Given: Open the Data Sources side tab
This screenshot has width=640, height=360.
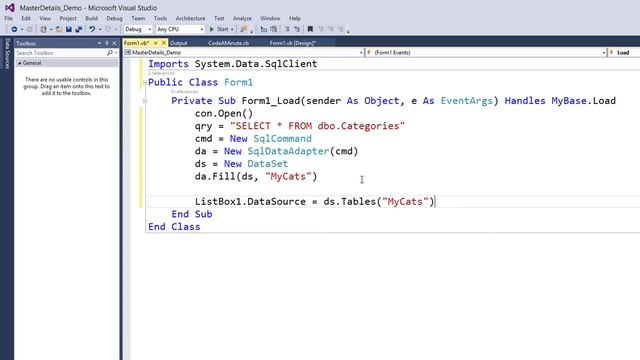Looking at the screenshot, I should 7,53.
